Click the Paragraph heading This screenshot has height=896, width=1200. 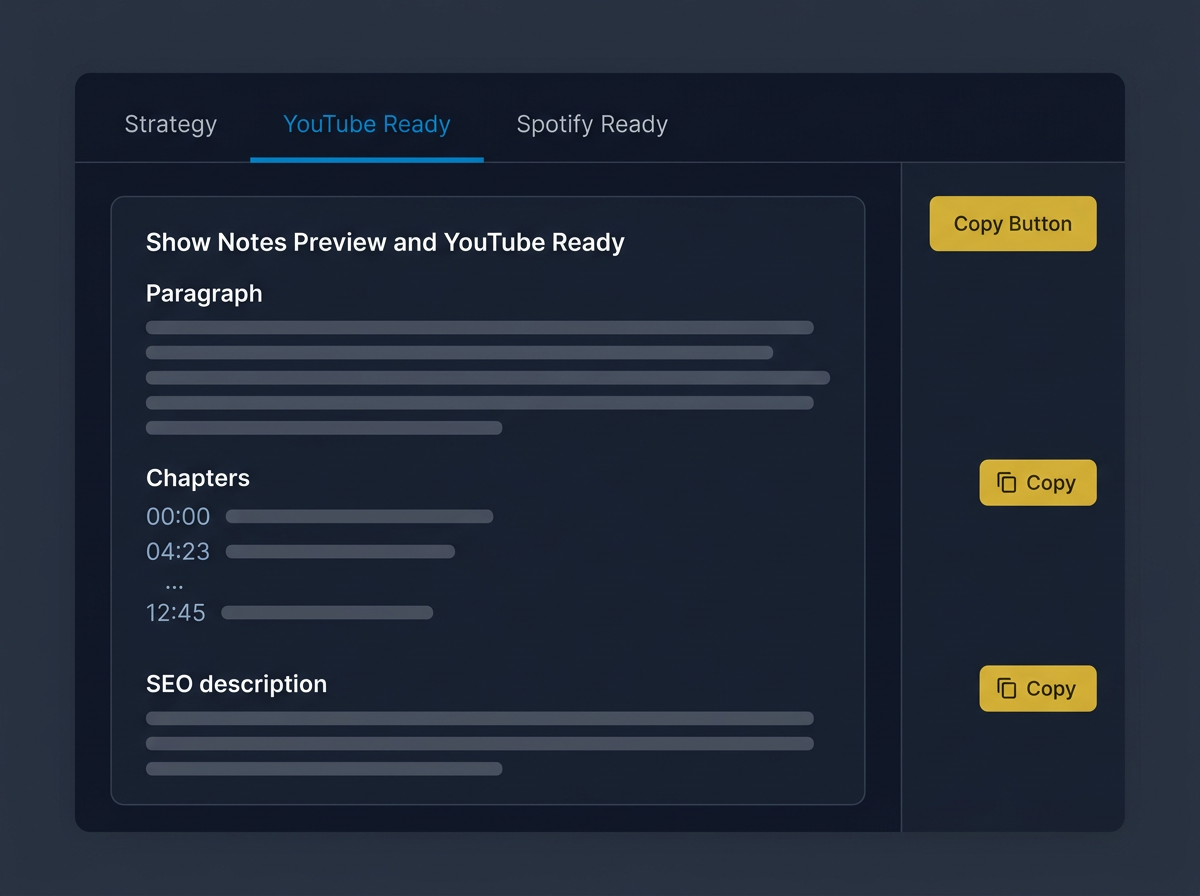point(204,294)
